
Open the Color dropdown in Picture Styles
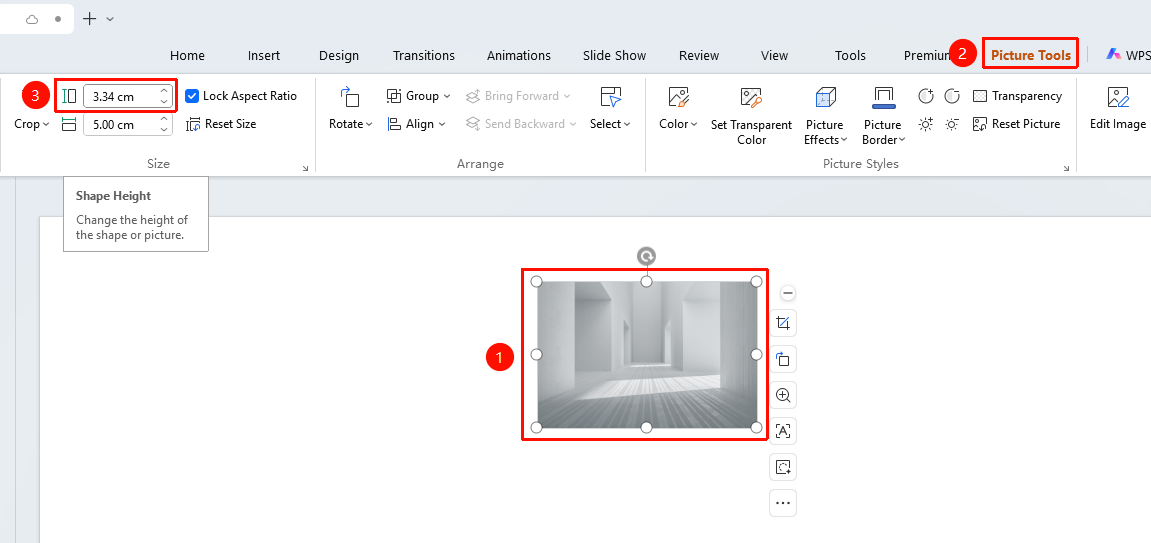pos(678,124)
